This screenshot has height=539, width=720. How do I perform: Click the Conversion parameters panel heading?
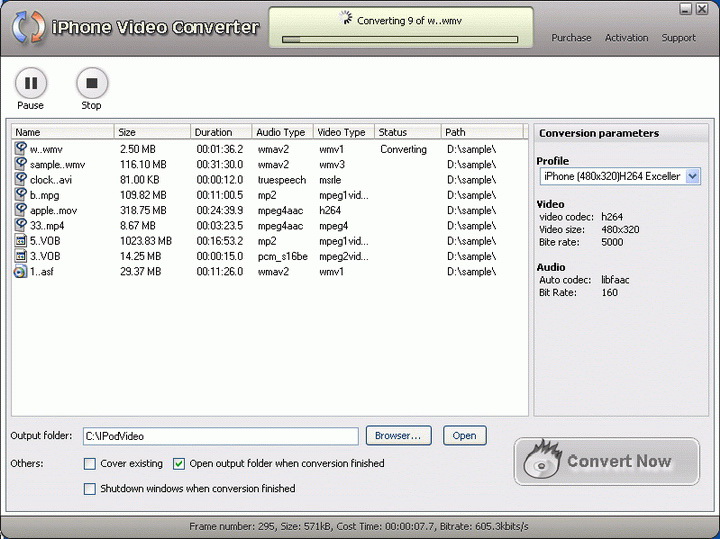pyautogui.click(x=599, y=134)
